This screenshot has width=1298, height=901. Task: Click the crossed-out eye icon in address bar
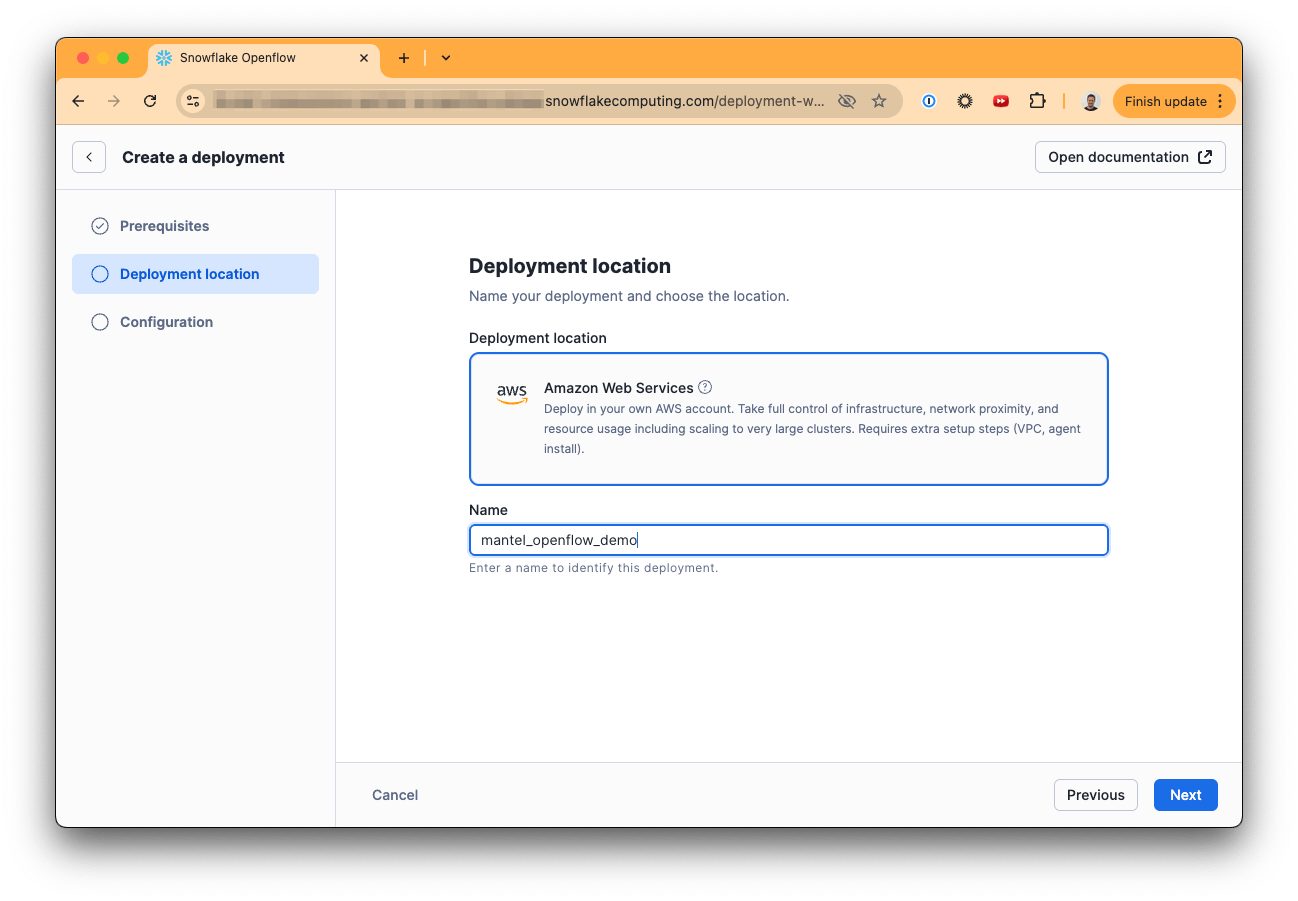pyautogui.click(x=847, y=101)
